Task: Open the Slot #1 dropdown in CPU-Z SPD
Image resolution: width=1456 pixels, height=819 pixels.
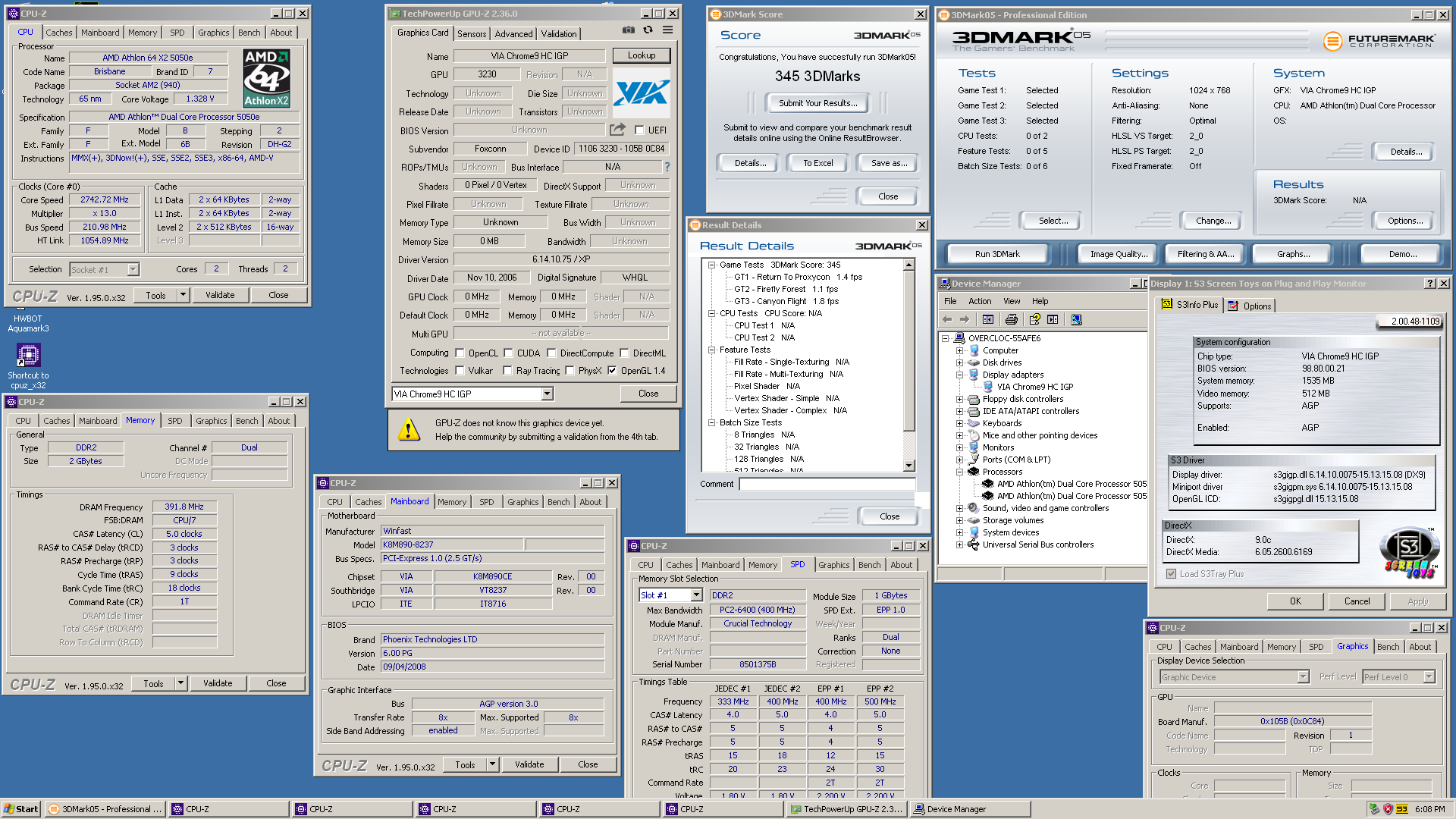Action: pos(697,595)
